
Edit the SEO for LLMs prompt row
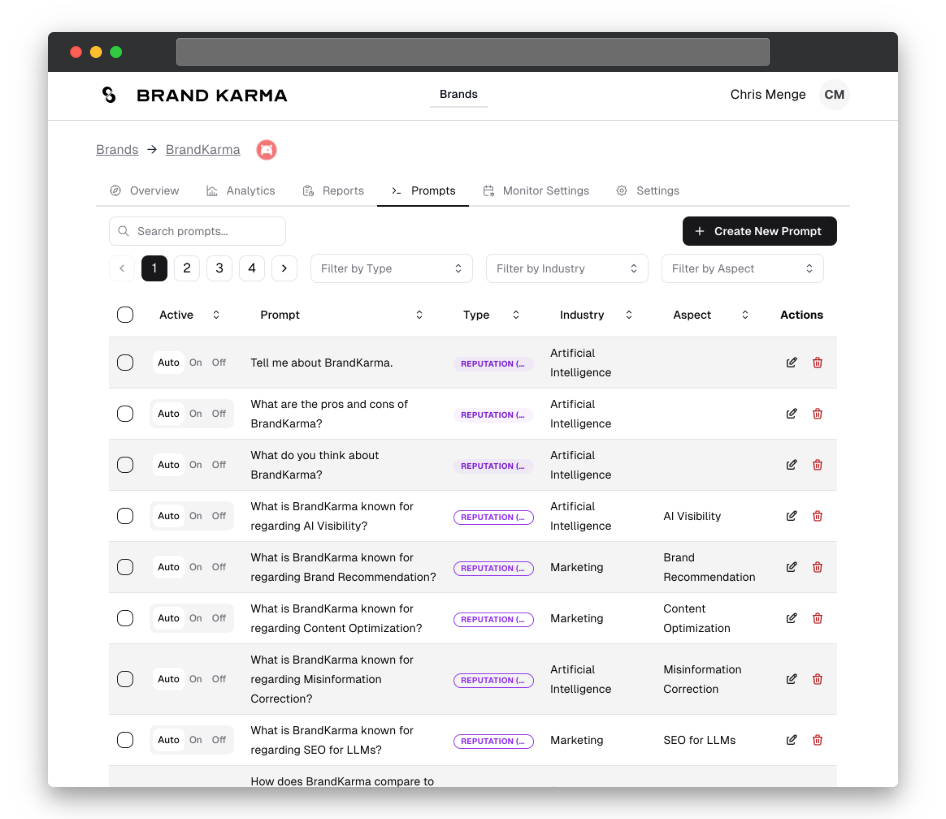[792, 740]
